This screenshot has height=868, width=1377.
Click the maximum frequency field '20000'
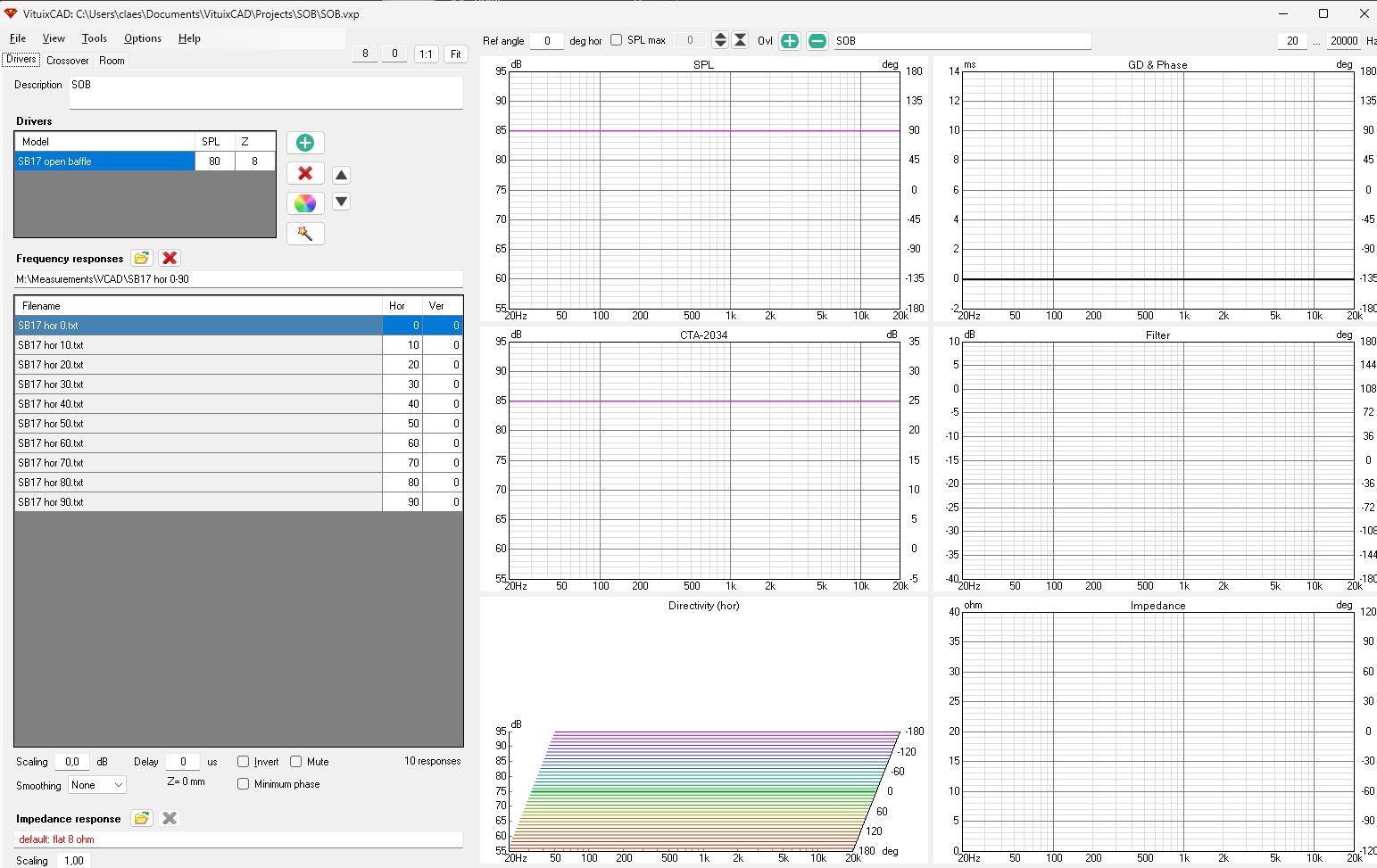[1343, 40]
